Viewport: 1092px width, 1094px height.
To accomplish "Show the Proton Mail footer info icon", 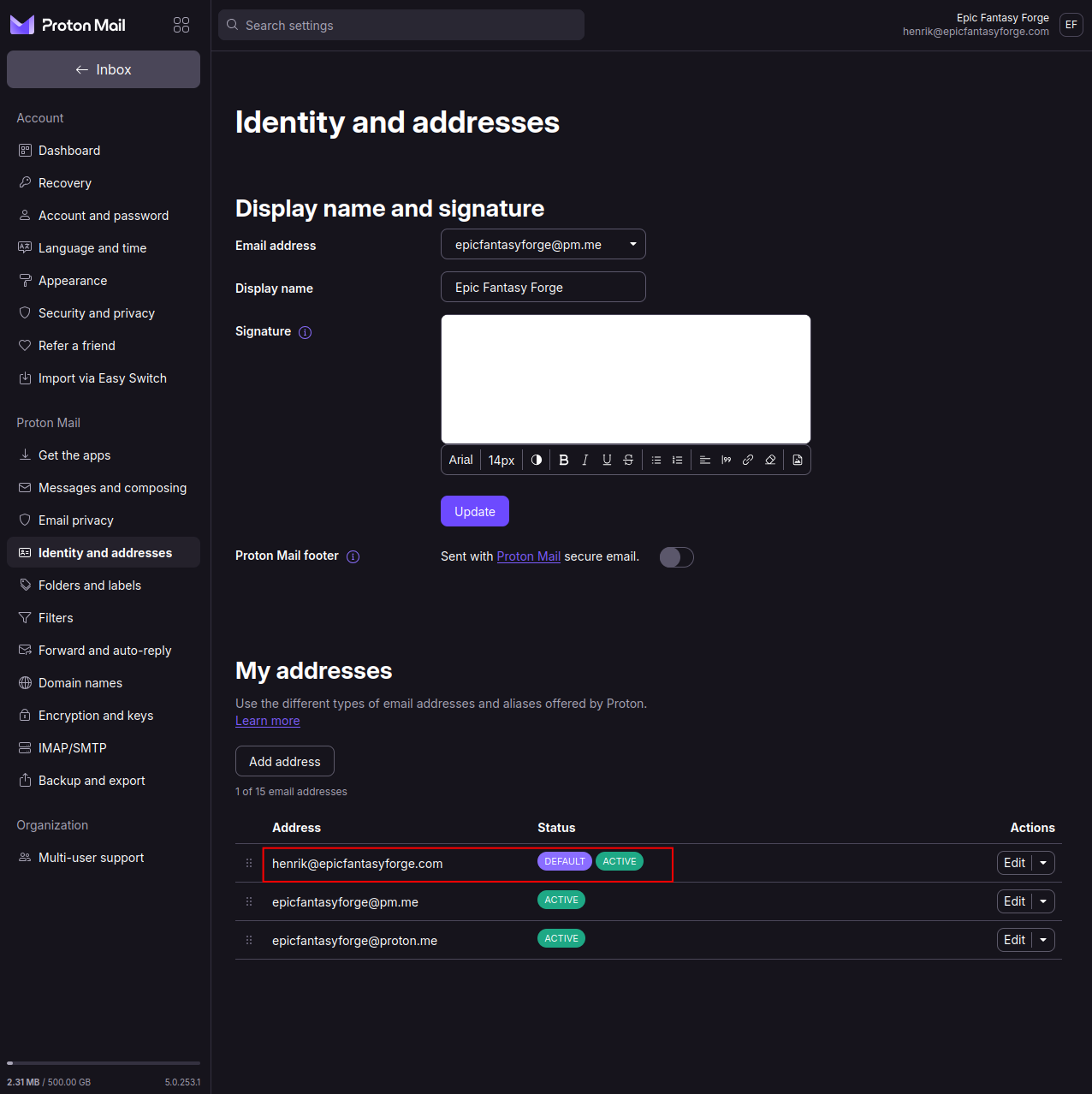I will click(x=353, y=556).
